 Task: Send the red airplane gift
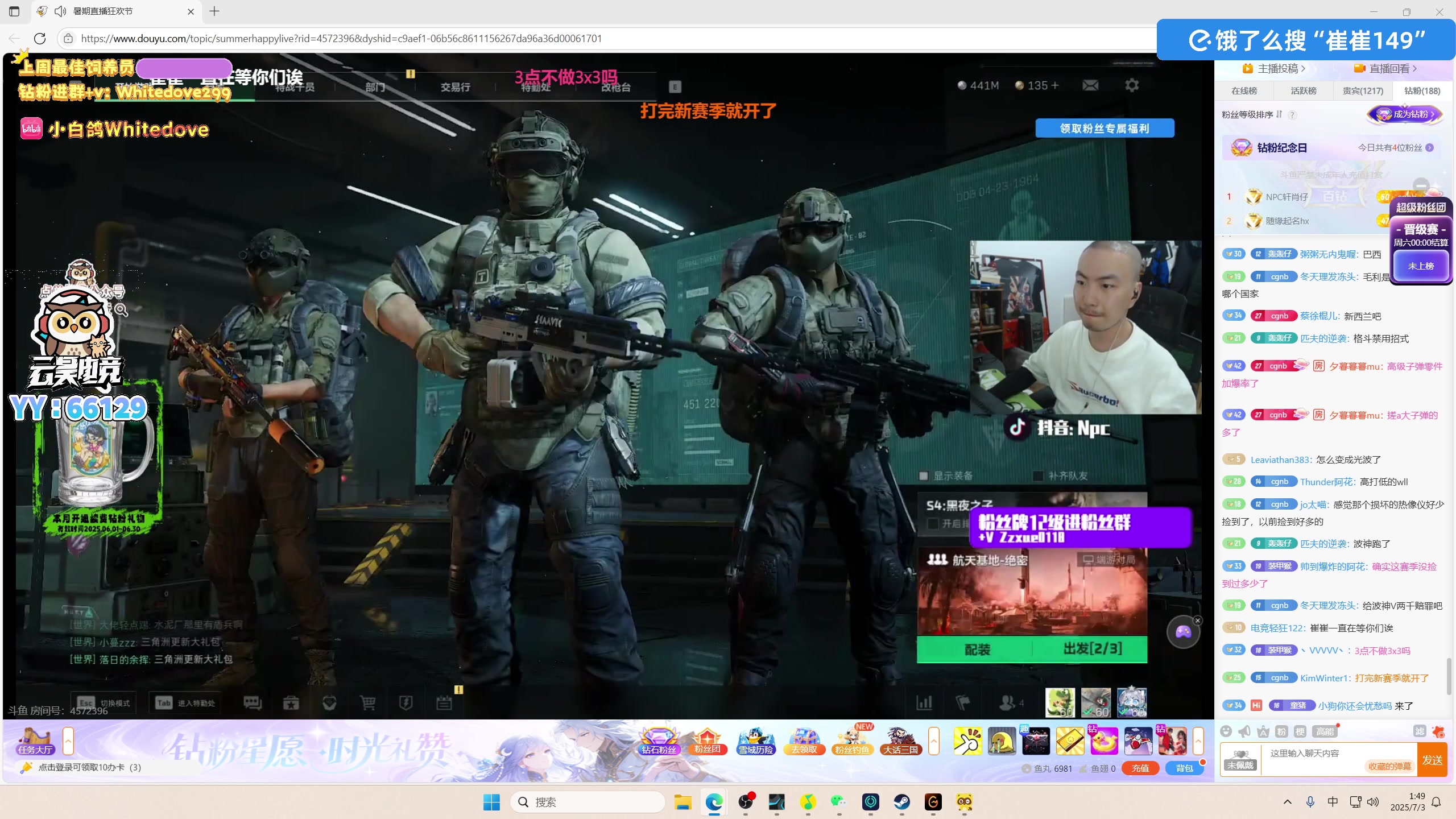(x=1138, y=741)
